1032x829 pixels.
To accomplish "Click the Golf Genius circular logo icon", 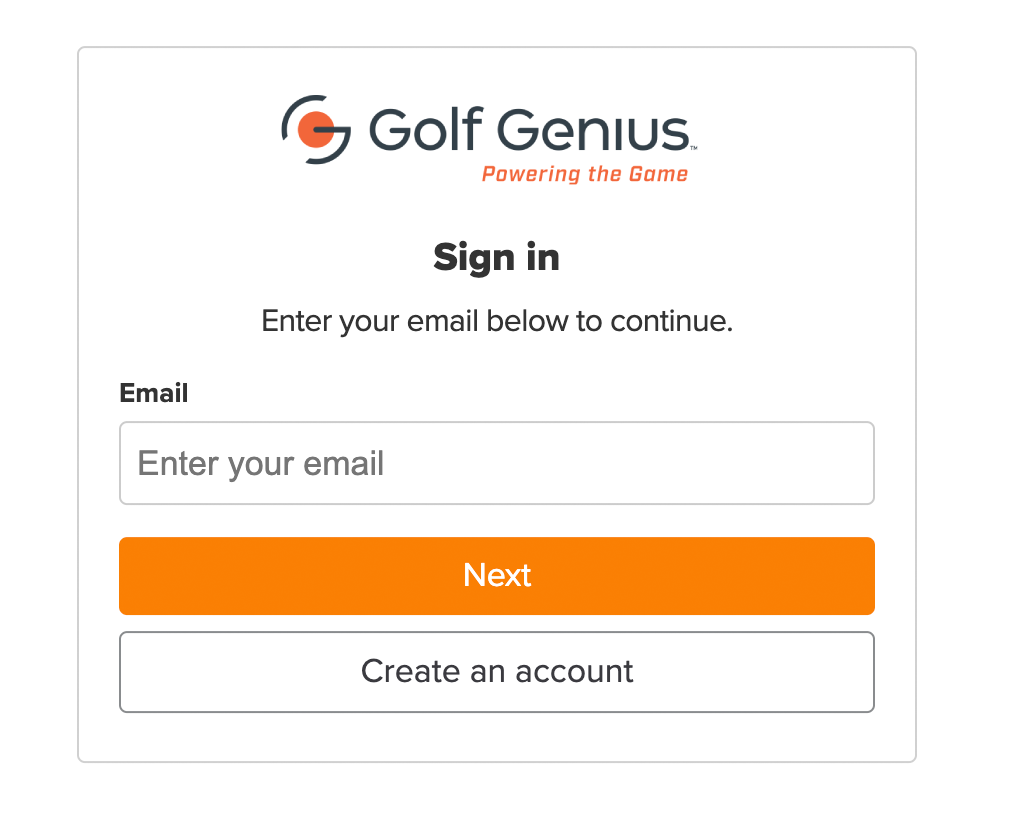I will pyautogui.click(x=316, y=129).
